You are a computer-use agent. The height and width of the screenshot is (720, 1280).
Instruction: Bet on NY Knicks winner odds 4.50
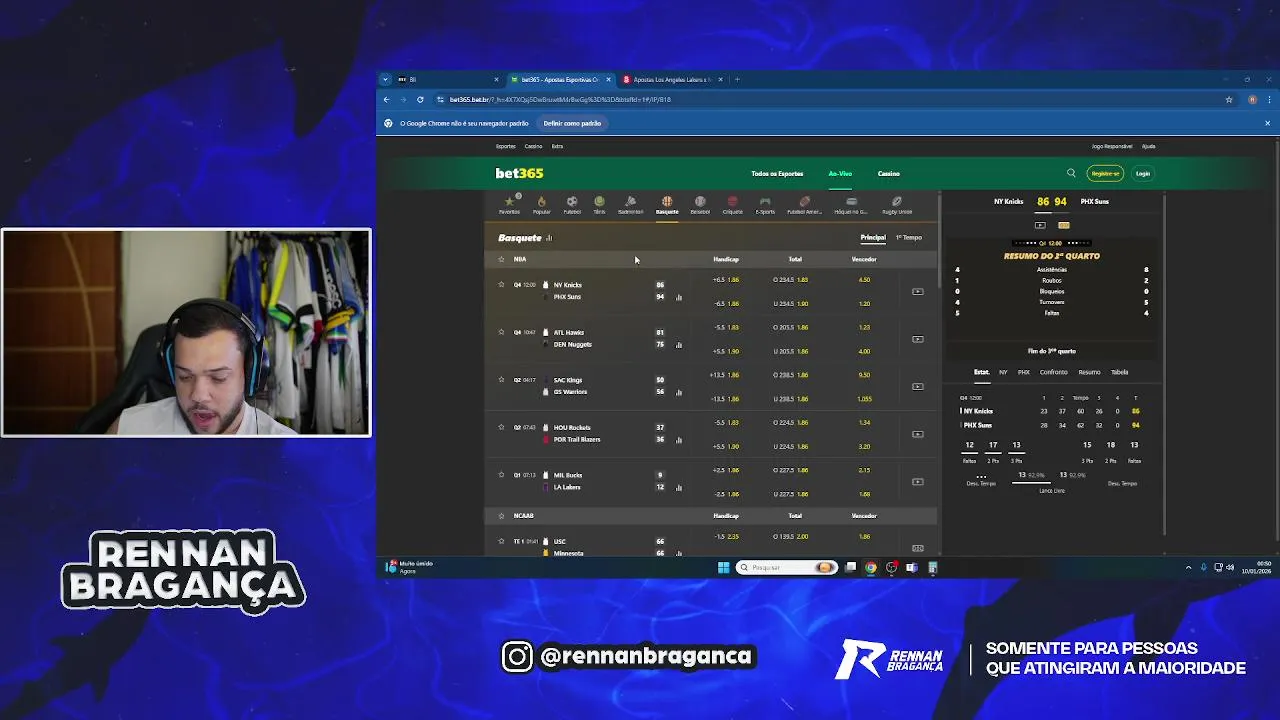(x=864, y=280)
